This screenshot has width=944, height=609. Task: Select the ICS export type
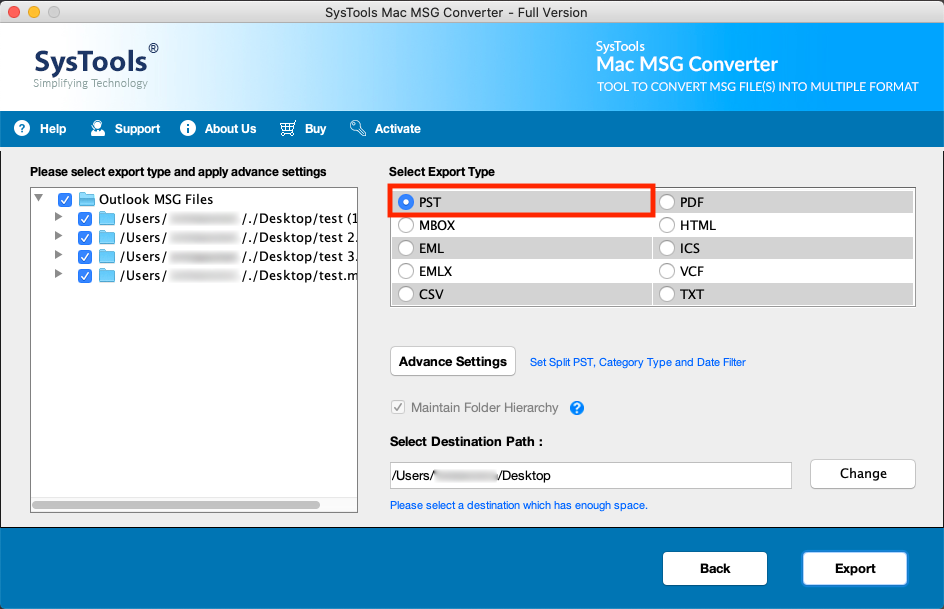[x=667, y=248]
